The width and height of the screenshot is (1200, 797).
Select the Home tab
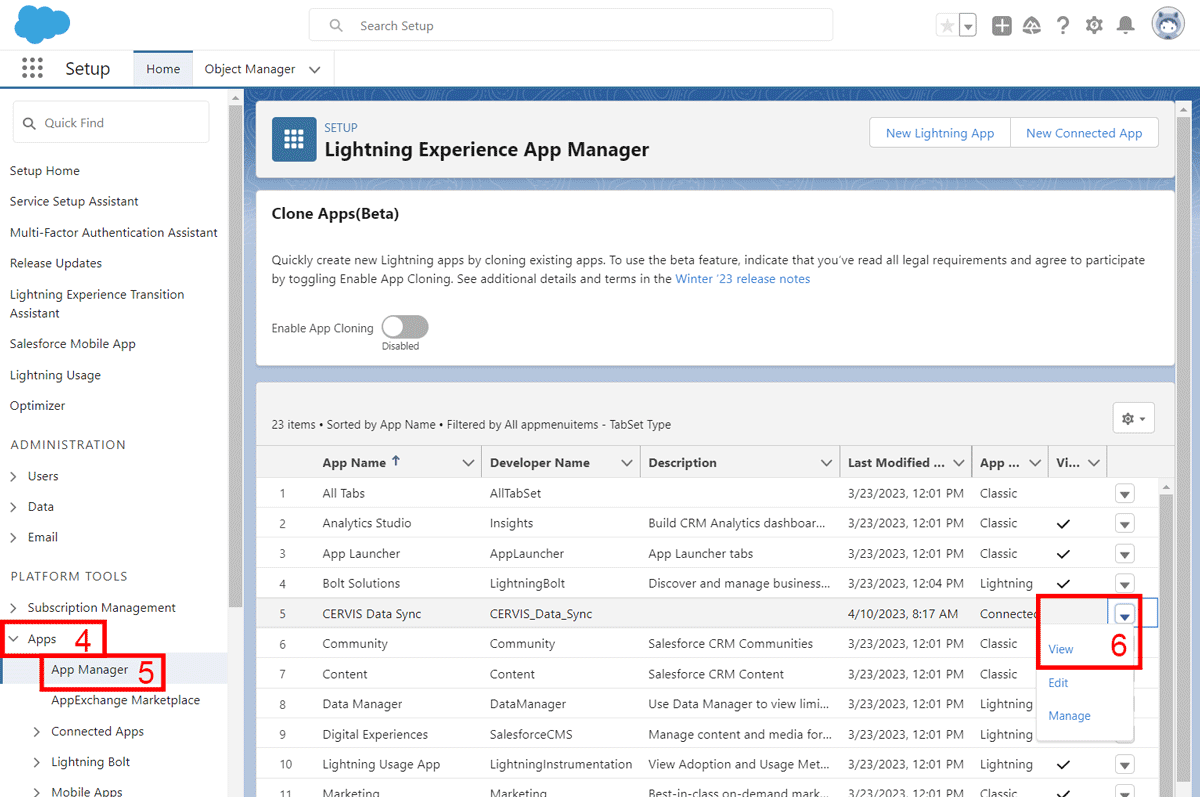(163, 69)
